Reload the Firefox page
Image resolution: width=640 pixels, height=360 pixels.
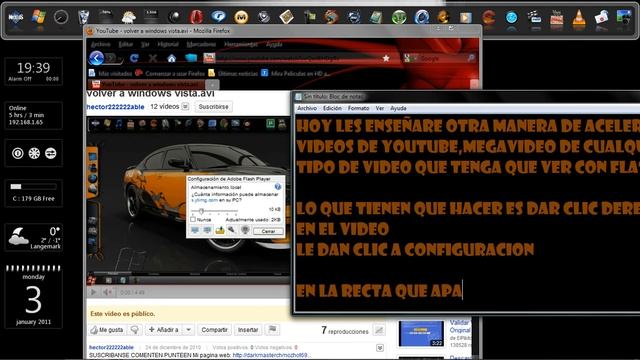point(134,58)
